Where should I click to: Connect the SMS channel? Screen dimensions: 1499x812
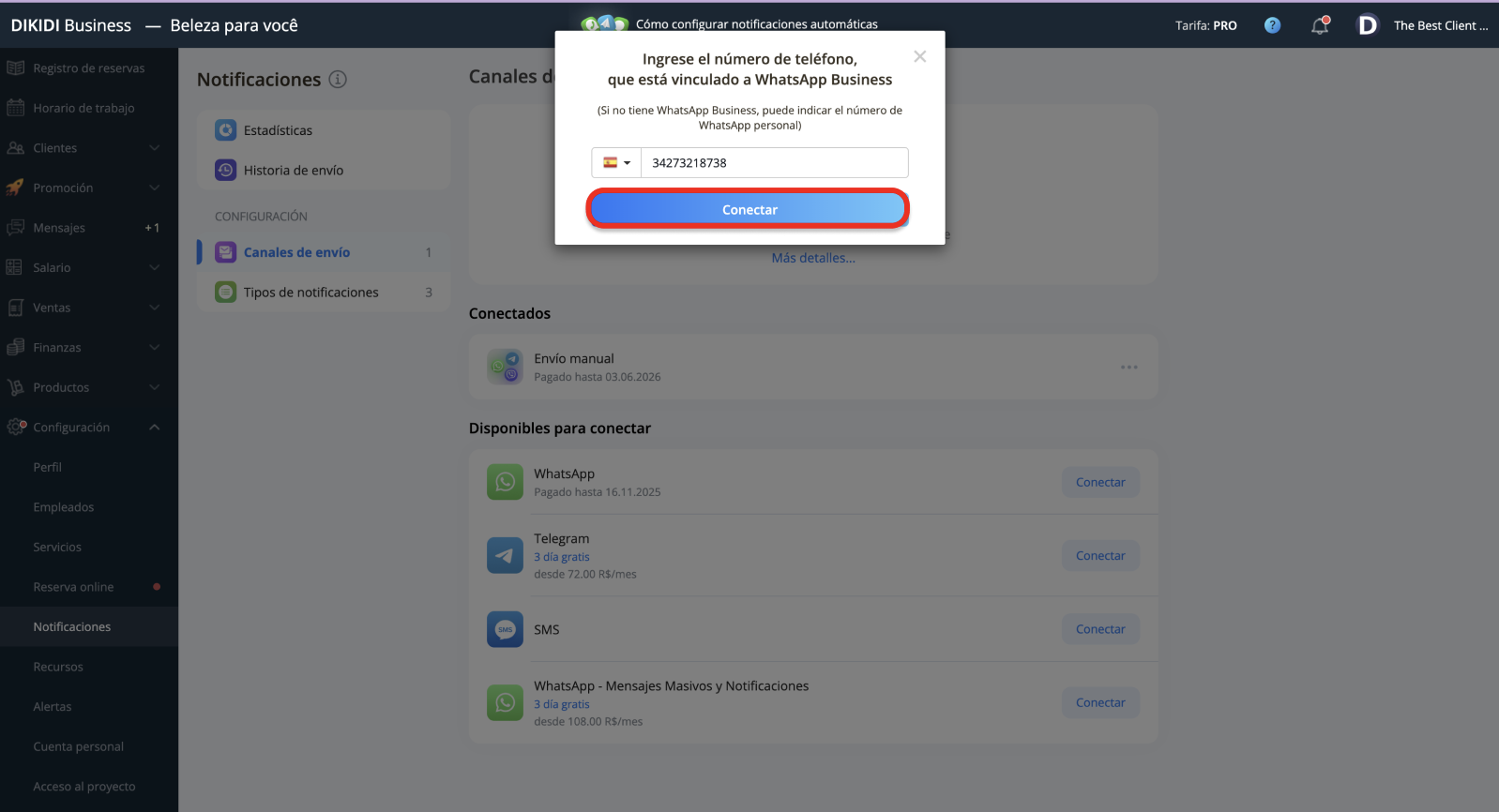(x=1100, y=629)
